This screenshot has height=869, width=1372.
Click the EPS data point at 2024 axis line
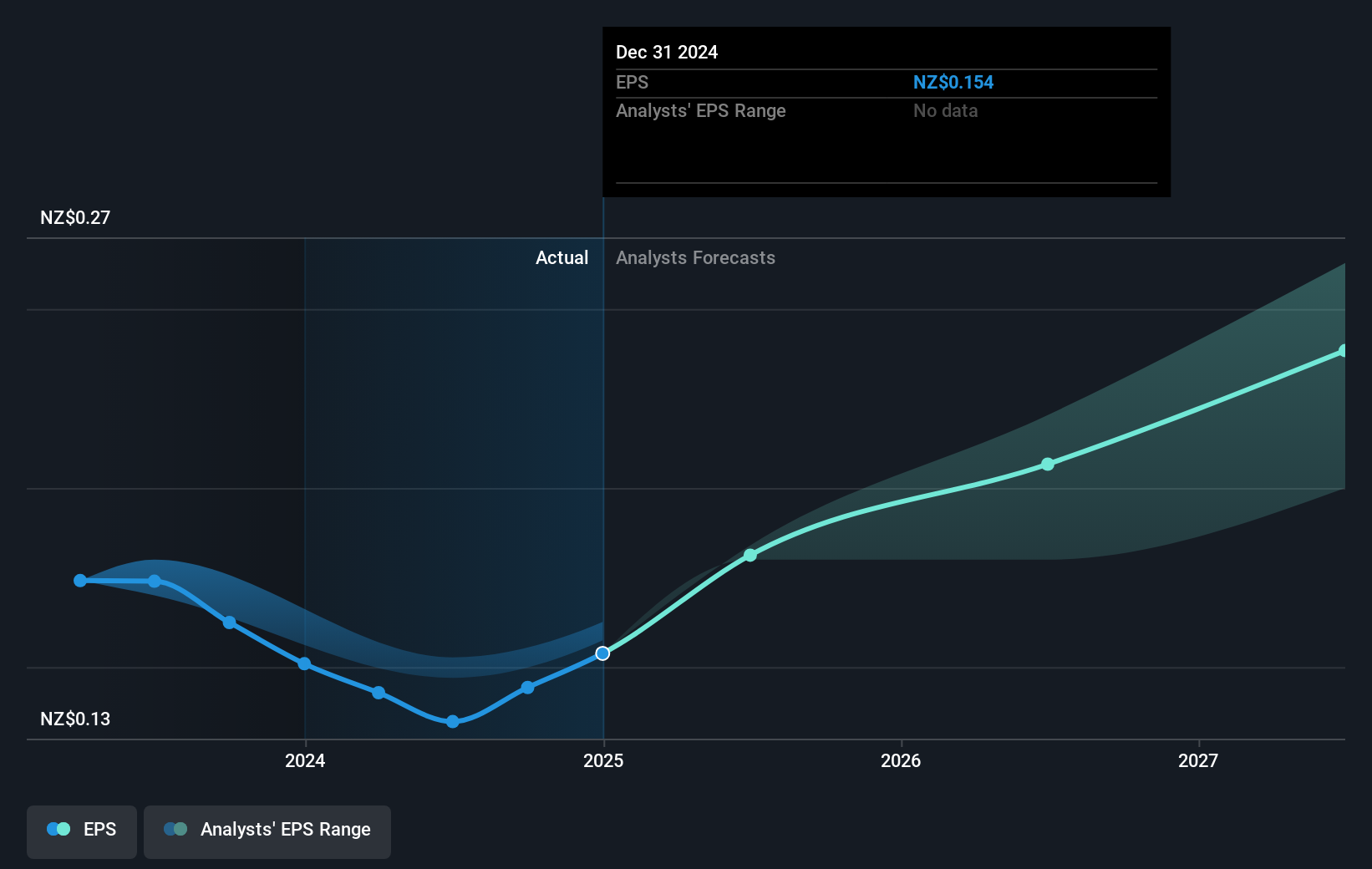tap(305, 663)
